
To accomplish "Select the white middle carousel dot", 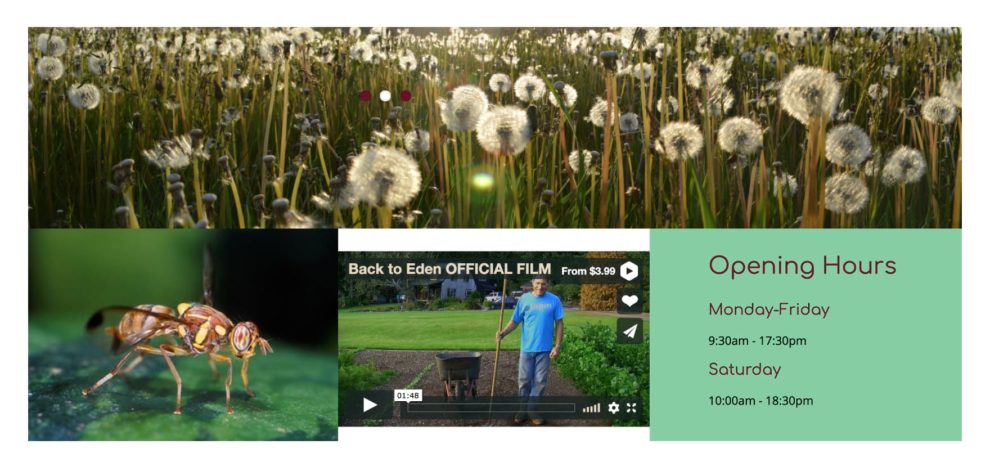I will 385,96.
